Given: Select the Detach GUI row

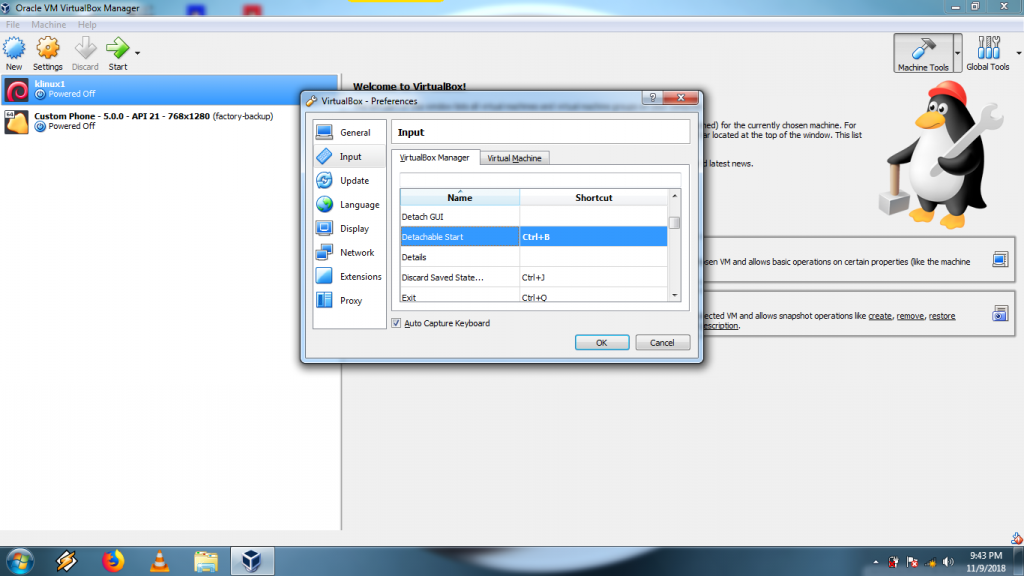Looking at the screenshot, I should pos(534,217).
